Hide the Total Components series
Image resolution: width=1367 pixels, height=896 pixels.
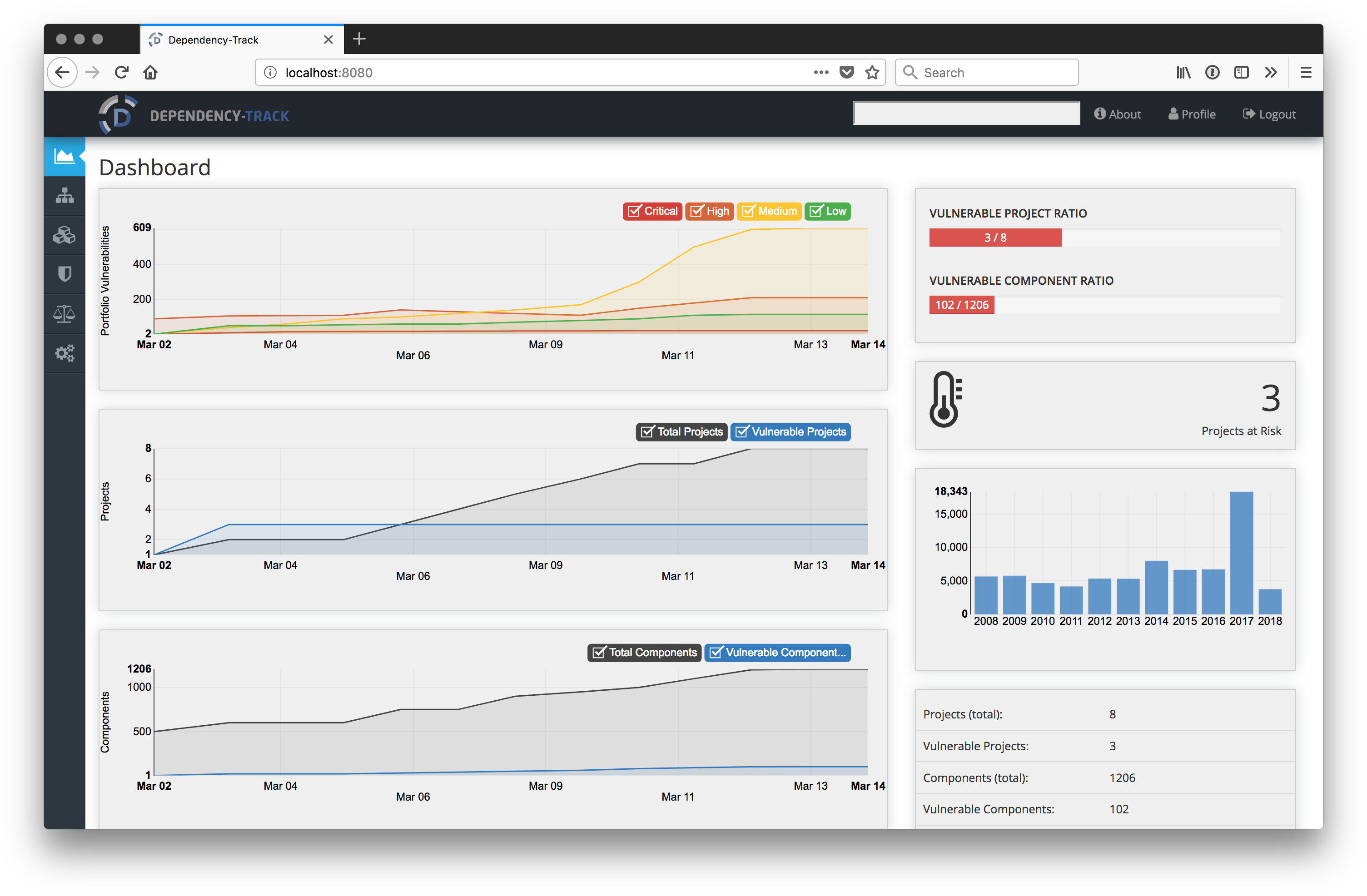[x=644, y=653]
